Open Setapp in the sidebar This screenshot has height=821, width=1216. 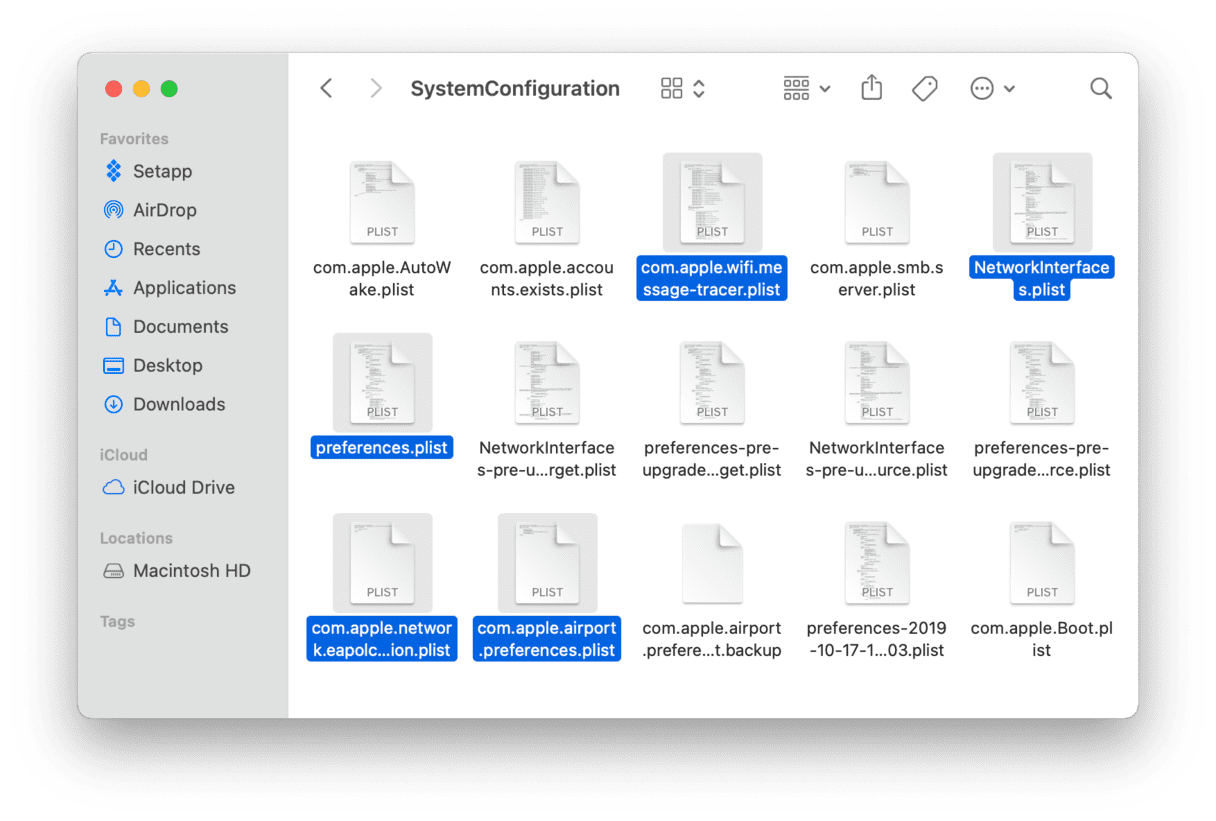coord(148,171)
